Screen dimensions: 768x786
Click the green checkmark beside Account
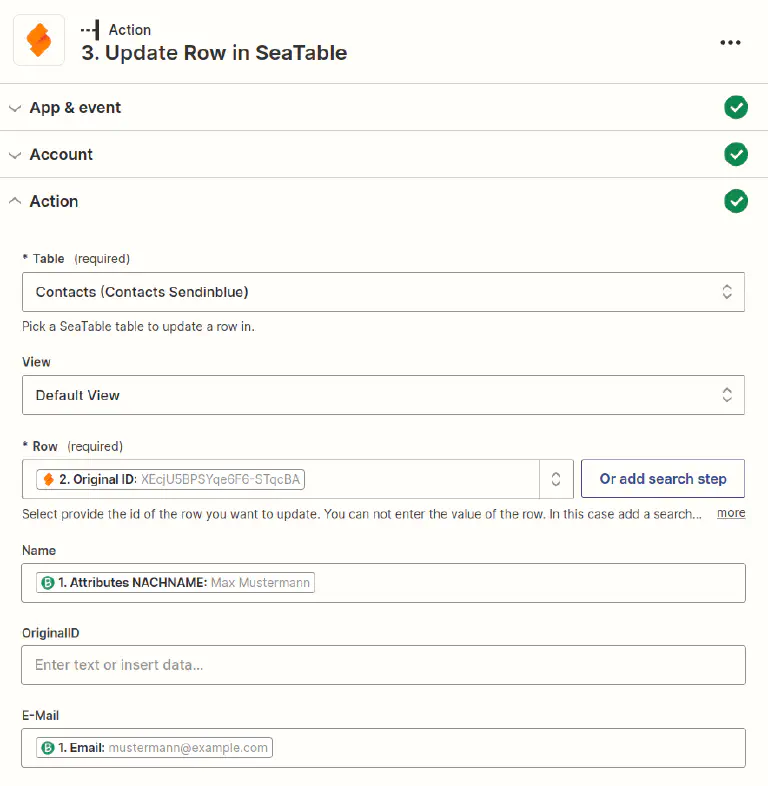[736, 154]
